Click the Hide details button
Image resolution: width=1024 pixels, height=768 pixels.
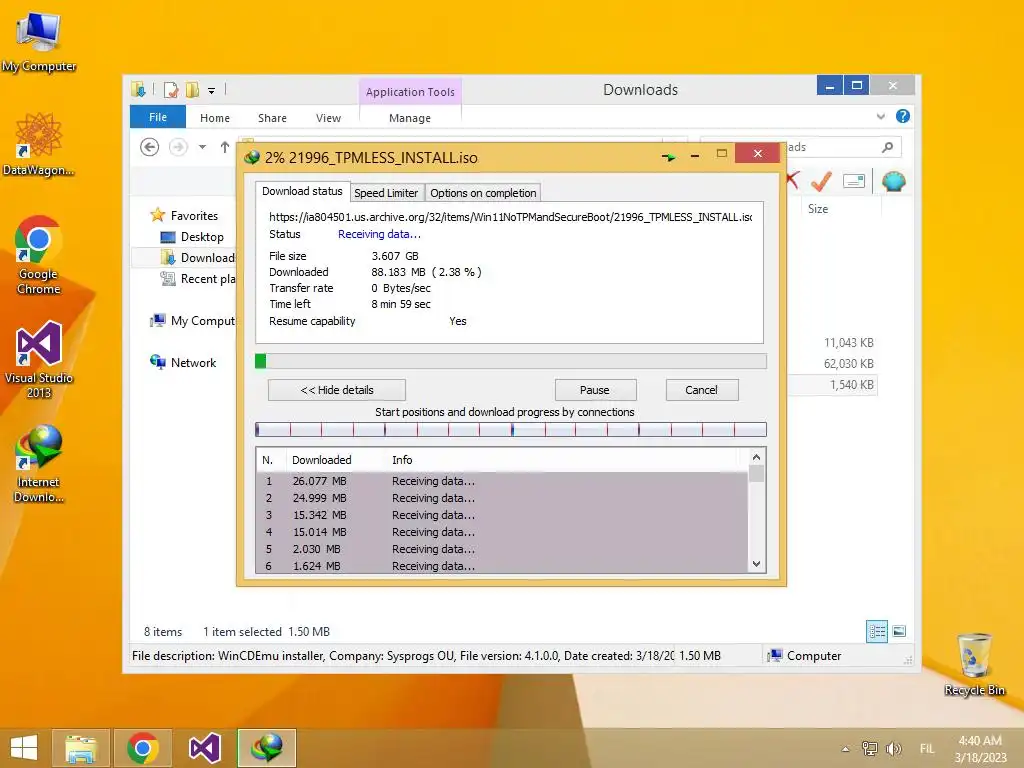(337, 390)
